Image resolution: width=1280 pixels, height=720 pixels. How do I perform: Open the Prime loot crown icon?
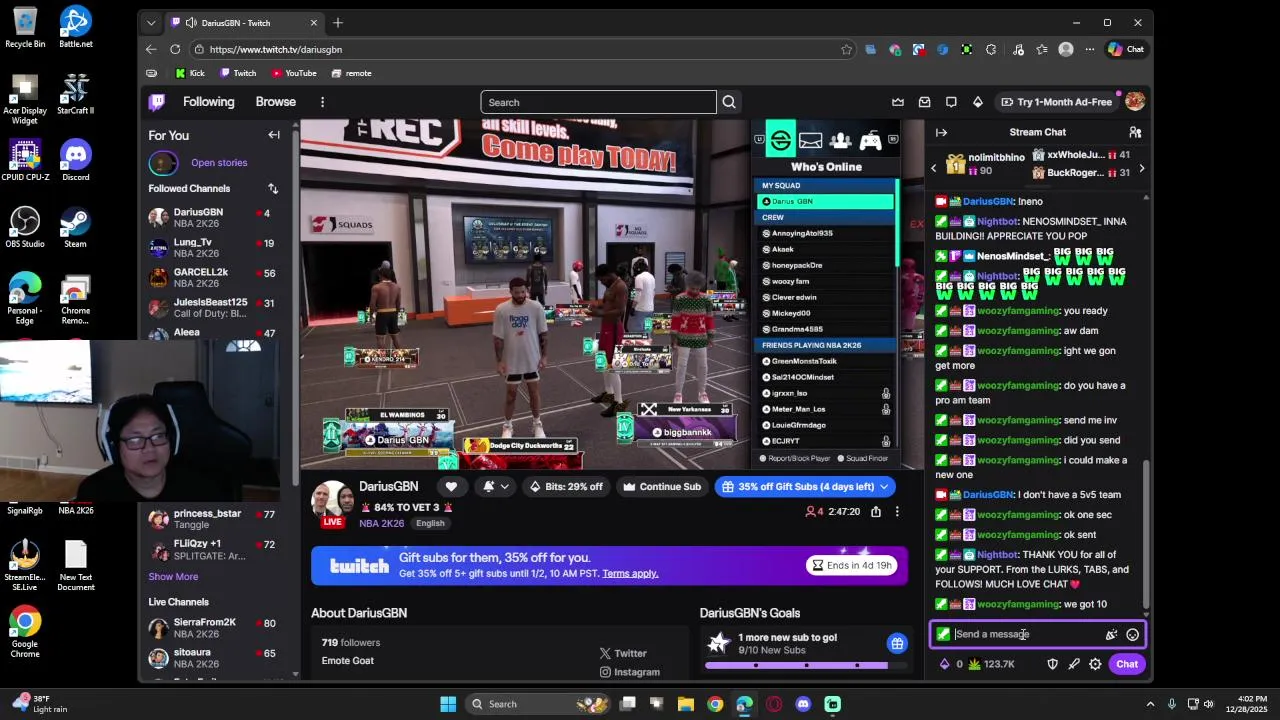click(x=898, y=102)
